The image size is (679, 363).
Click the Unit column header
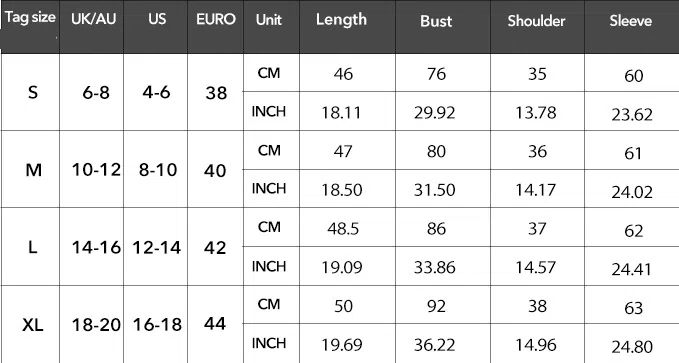(x=268, y=19)
